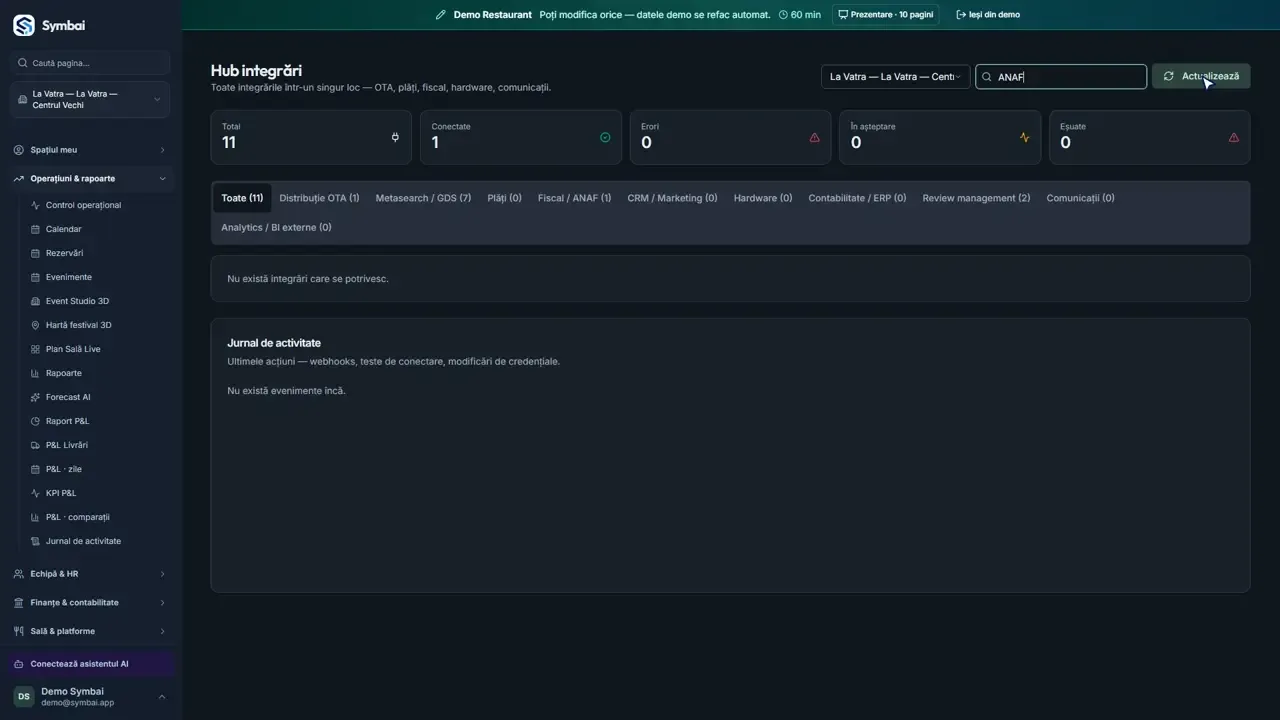Click the plug icon in Total card
Viewport: 1280px width, 720px height.
click(395, 137)
